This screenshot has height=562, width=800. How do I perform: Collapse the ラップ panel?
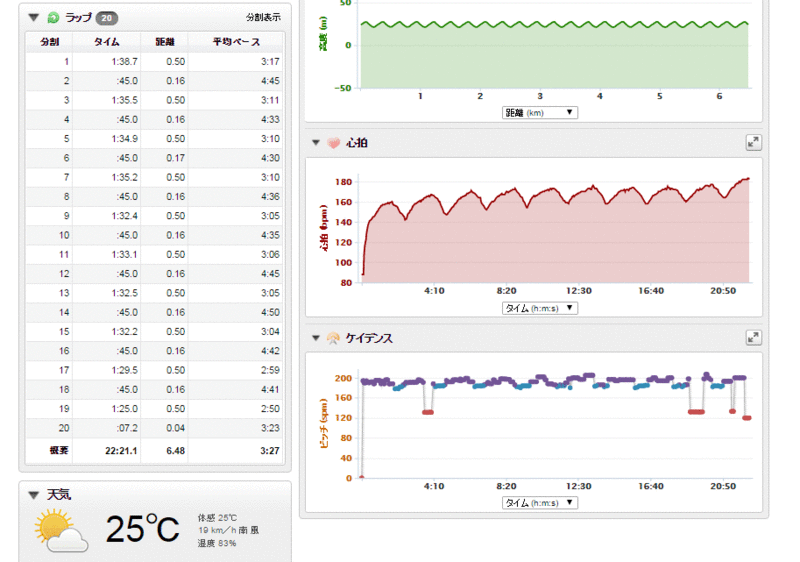click(x=35, y=17)
